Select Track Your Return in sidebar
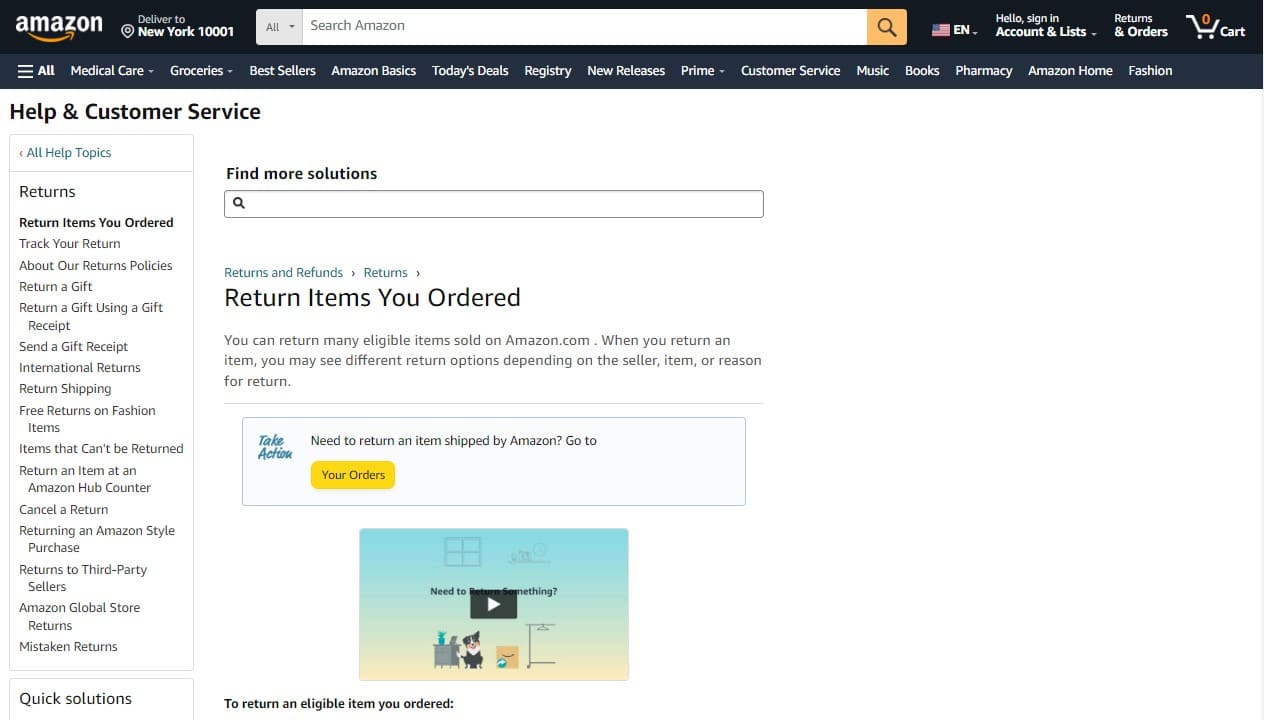The width and height of the screenshot is (1264, 720). pos(69,243)
